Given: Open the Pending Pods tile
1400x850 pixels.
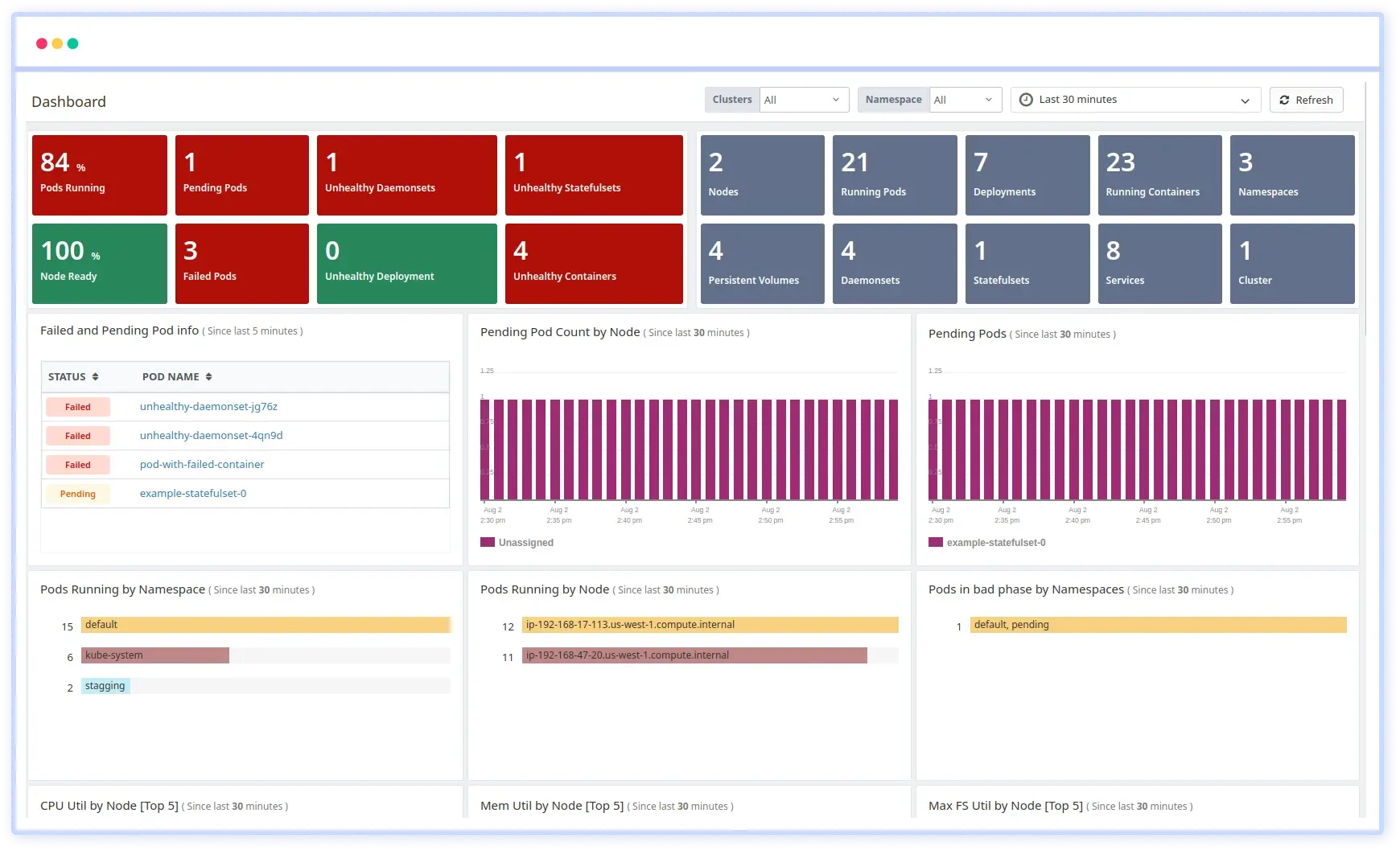Looking at the screenshot, I should (242, 175).
